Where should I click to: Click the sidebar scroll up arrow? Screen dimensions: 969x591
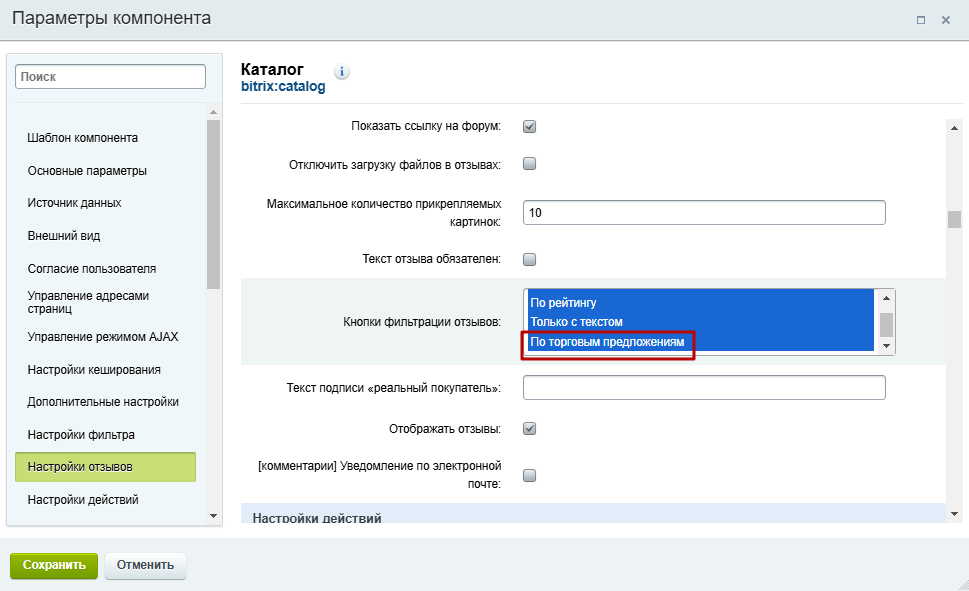click(213, 112)
